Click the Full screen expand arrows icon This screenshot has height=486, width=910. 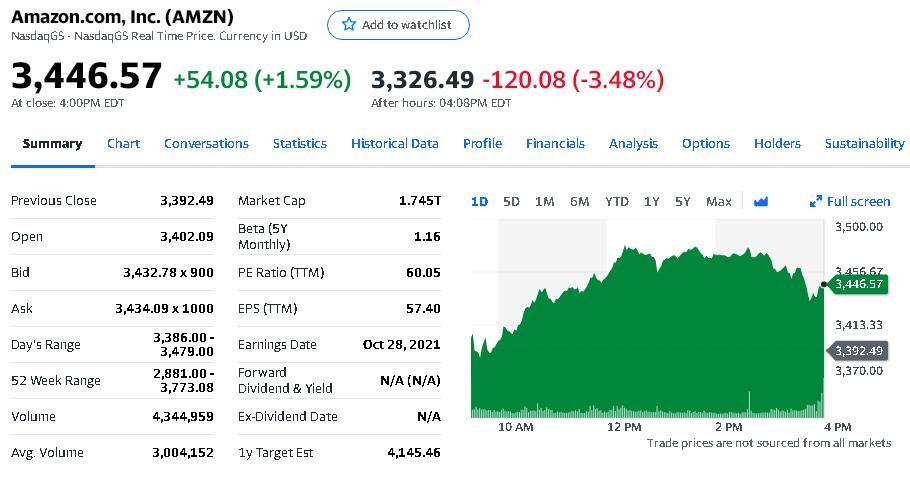point(815,201)
